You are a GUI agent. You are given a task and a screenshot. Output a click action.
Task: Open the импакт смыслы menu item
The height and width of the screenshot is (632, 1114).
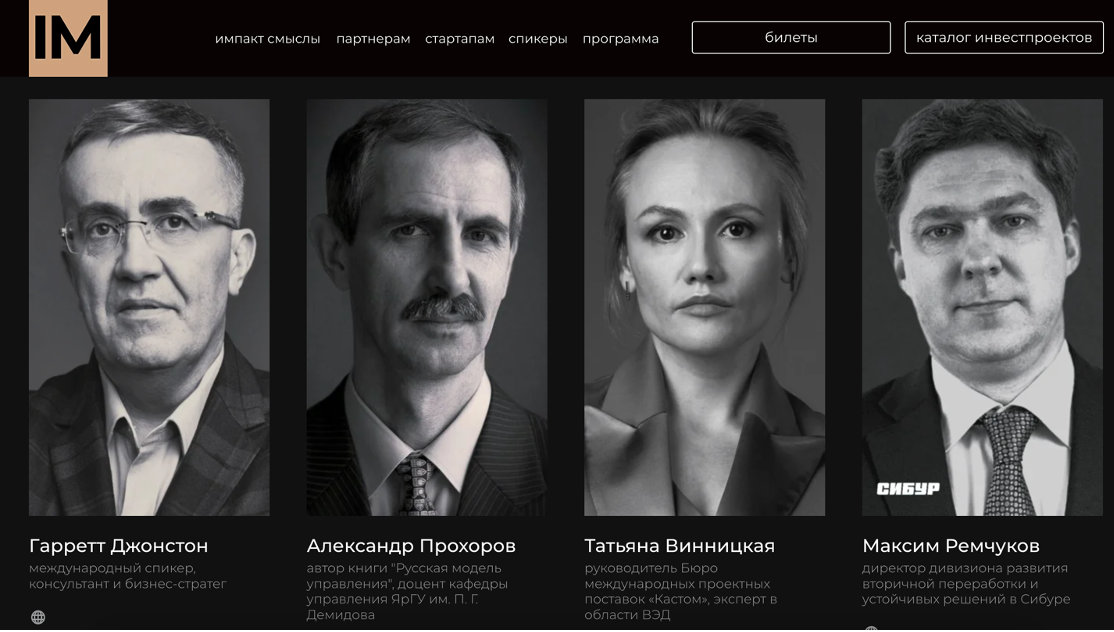point(267,39)
